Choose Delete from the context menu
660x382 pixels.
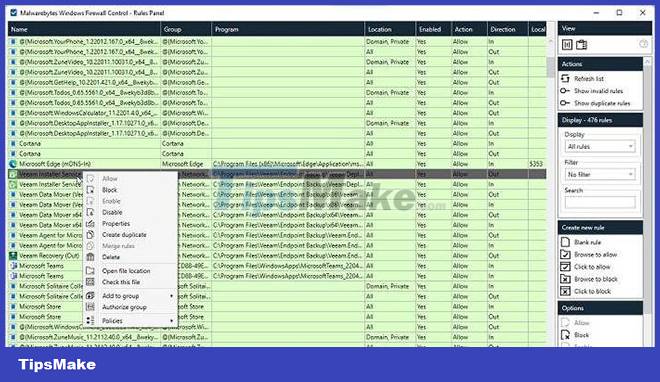111,257
